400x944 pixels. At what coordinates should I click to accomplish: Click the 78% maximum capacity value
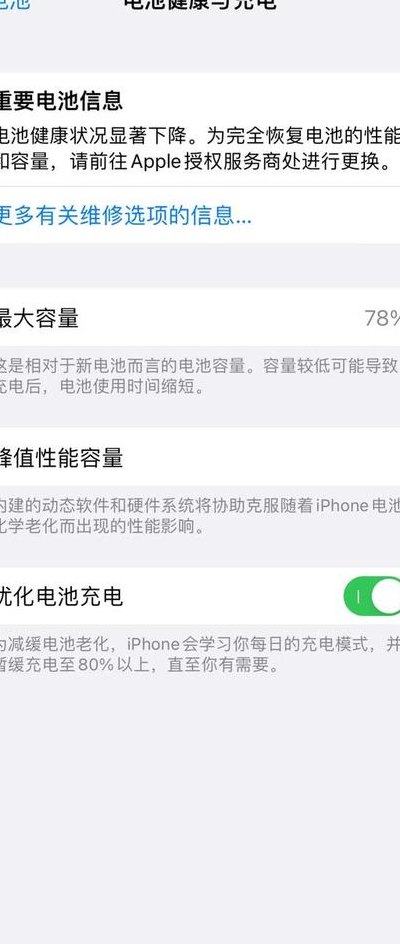382,318
